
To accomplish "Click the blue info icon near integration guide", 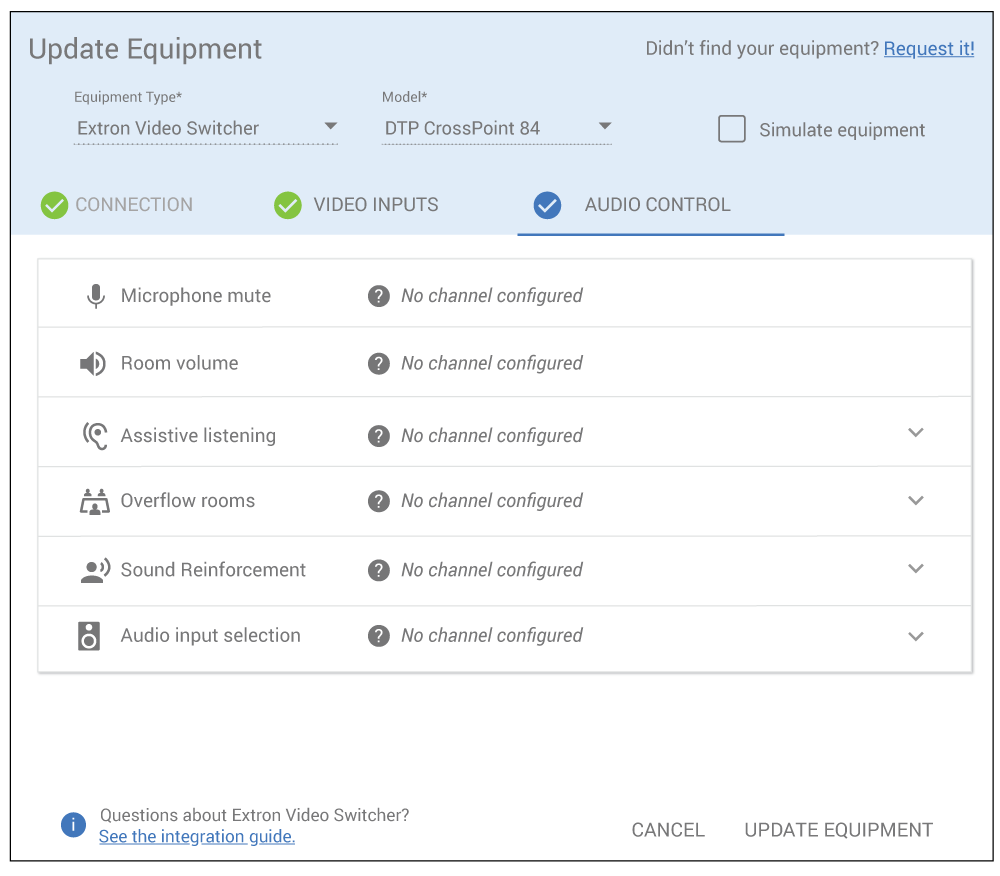I will [x=73, y=825].
